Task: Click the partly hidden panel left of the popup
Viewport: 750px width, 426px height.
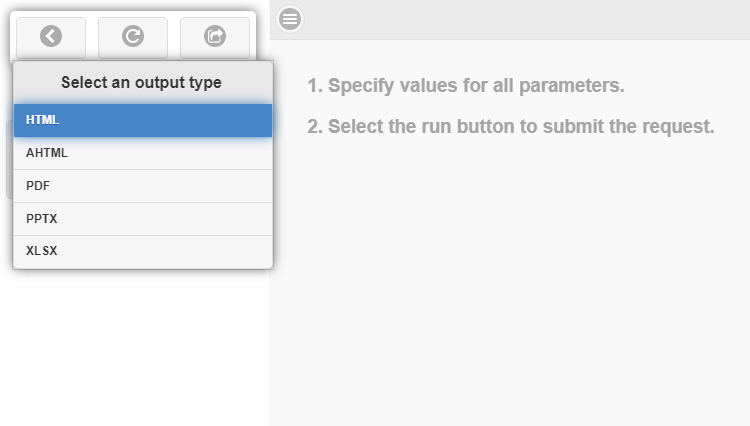Action: 8,160
